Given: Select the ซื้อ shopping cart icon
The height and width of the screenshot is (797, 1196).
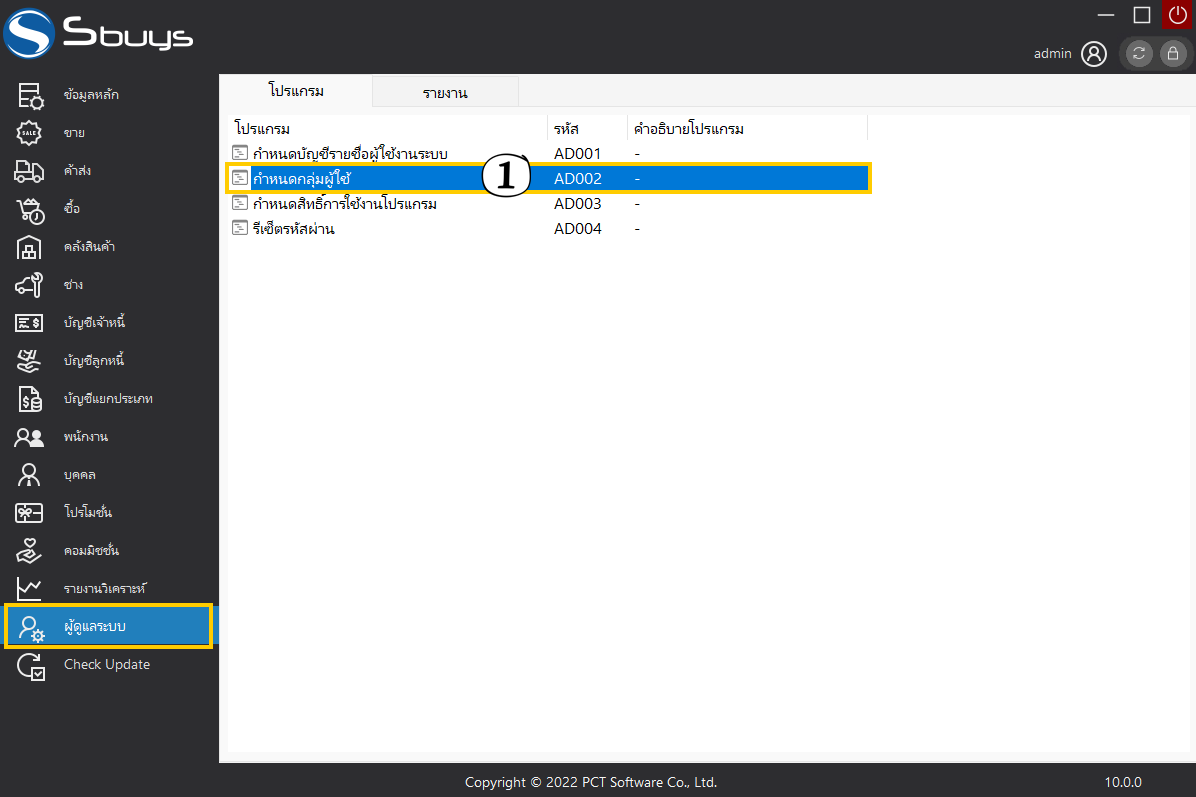Looking at the screenshot, I should 30,209.
